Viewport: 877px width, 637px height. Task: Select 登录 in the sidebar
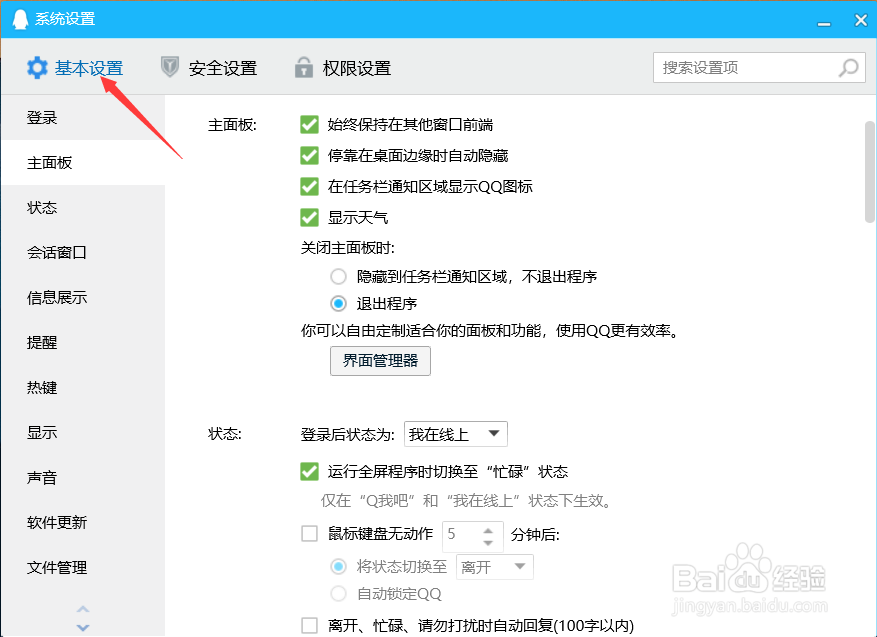83,117
